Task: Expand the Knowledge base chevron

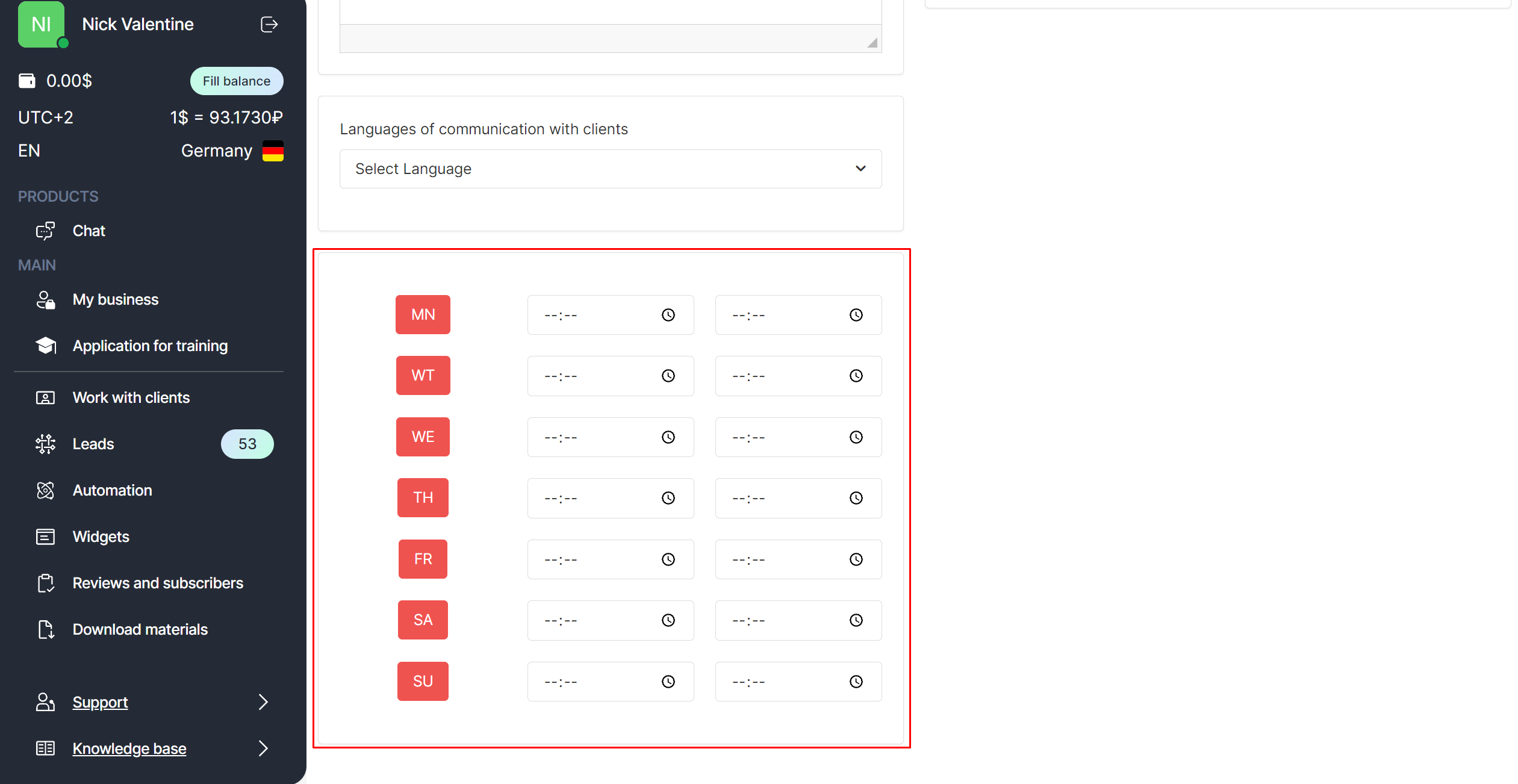Action: (x=263, y=748)
